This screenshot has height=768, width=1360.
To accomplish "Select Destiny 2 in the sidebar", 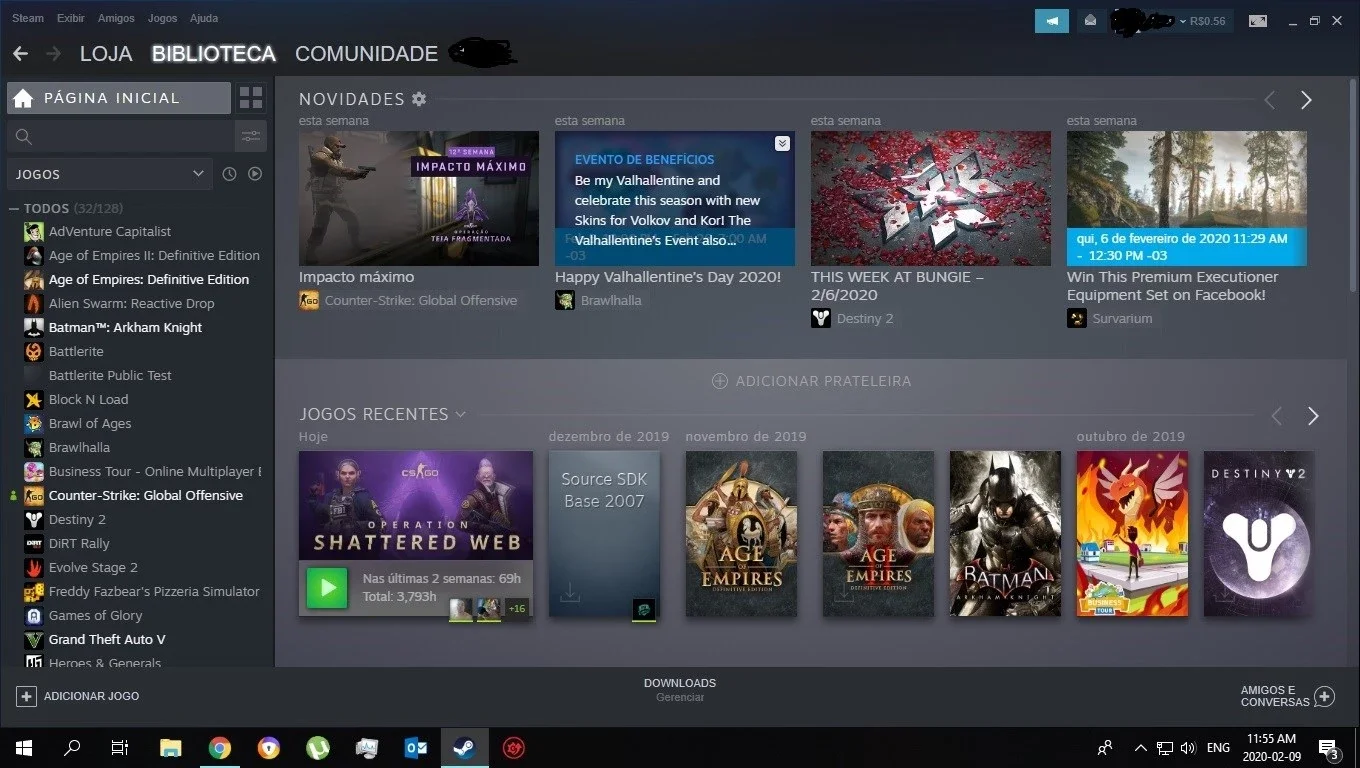I will (77, 519).
